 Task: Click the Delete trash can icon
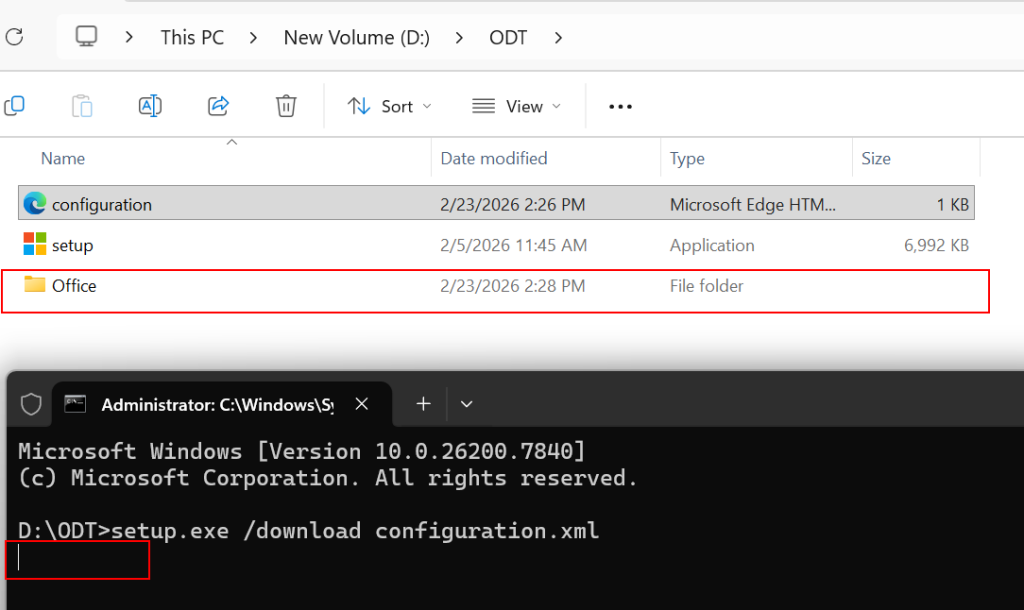coord(286,106)
